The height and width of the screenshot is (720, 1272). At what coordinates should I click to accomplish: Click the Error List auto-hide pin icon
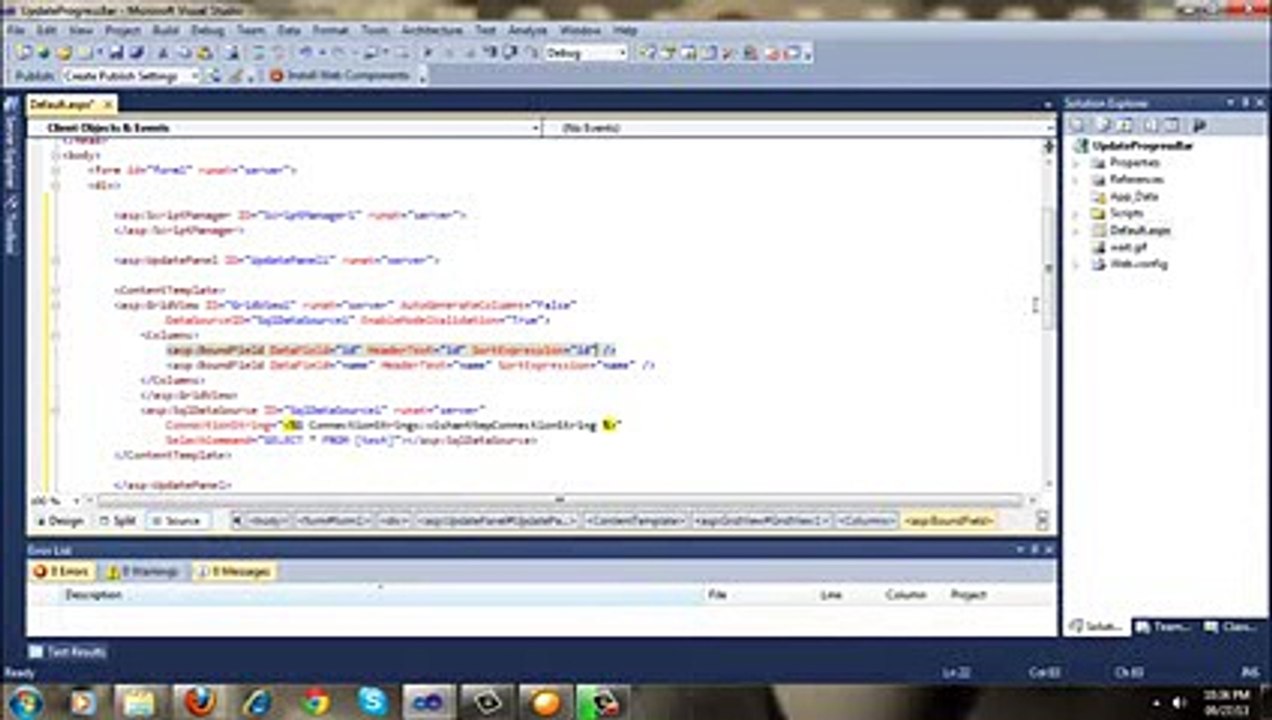1035,550
